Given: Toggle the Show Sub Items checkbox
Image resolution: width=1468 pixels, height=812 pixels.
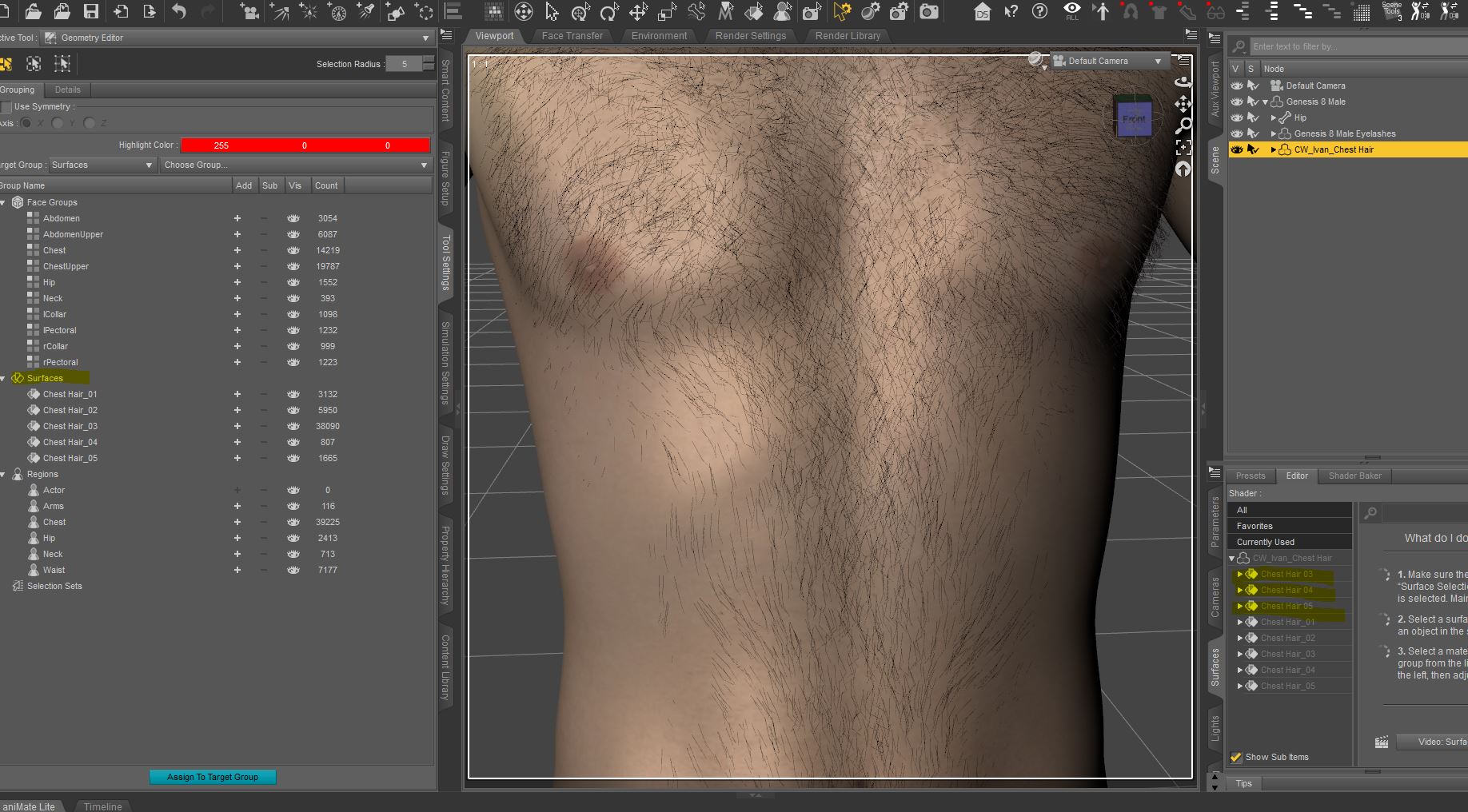Looking at the screenshot, I should click(x=1236, y=757).
